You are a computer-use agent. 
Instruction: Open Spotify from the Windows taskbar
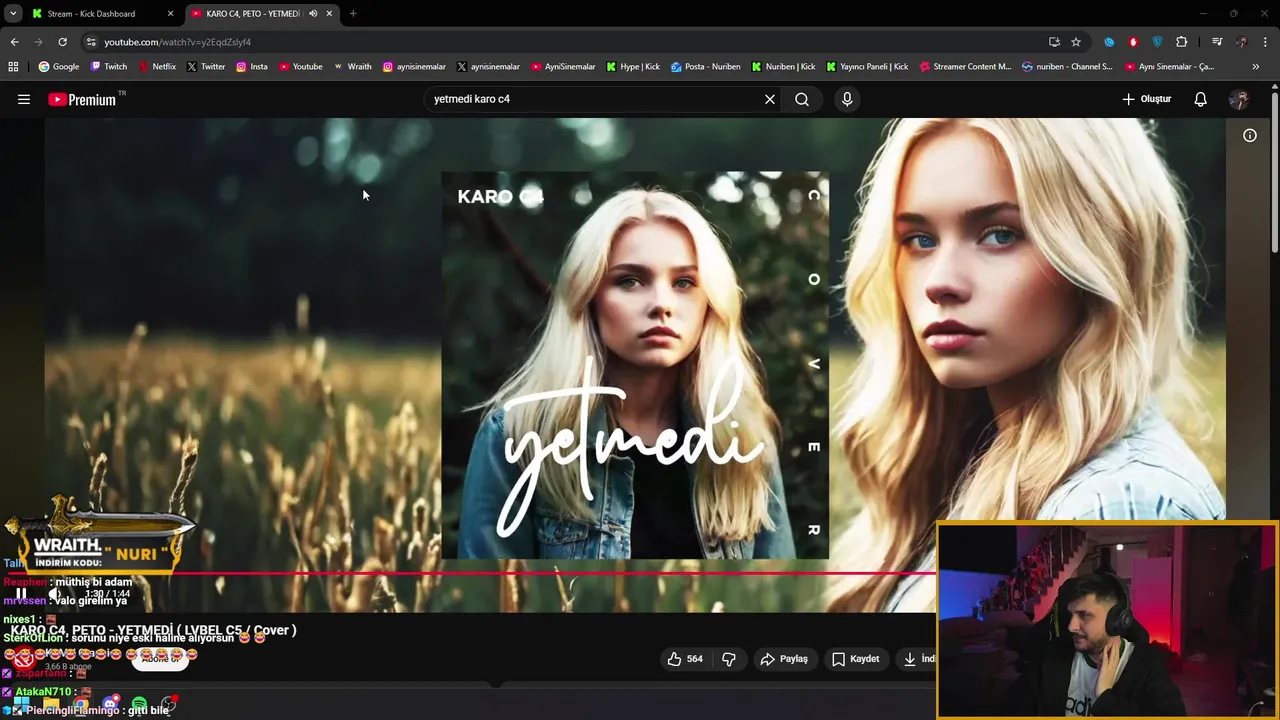139,705
